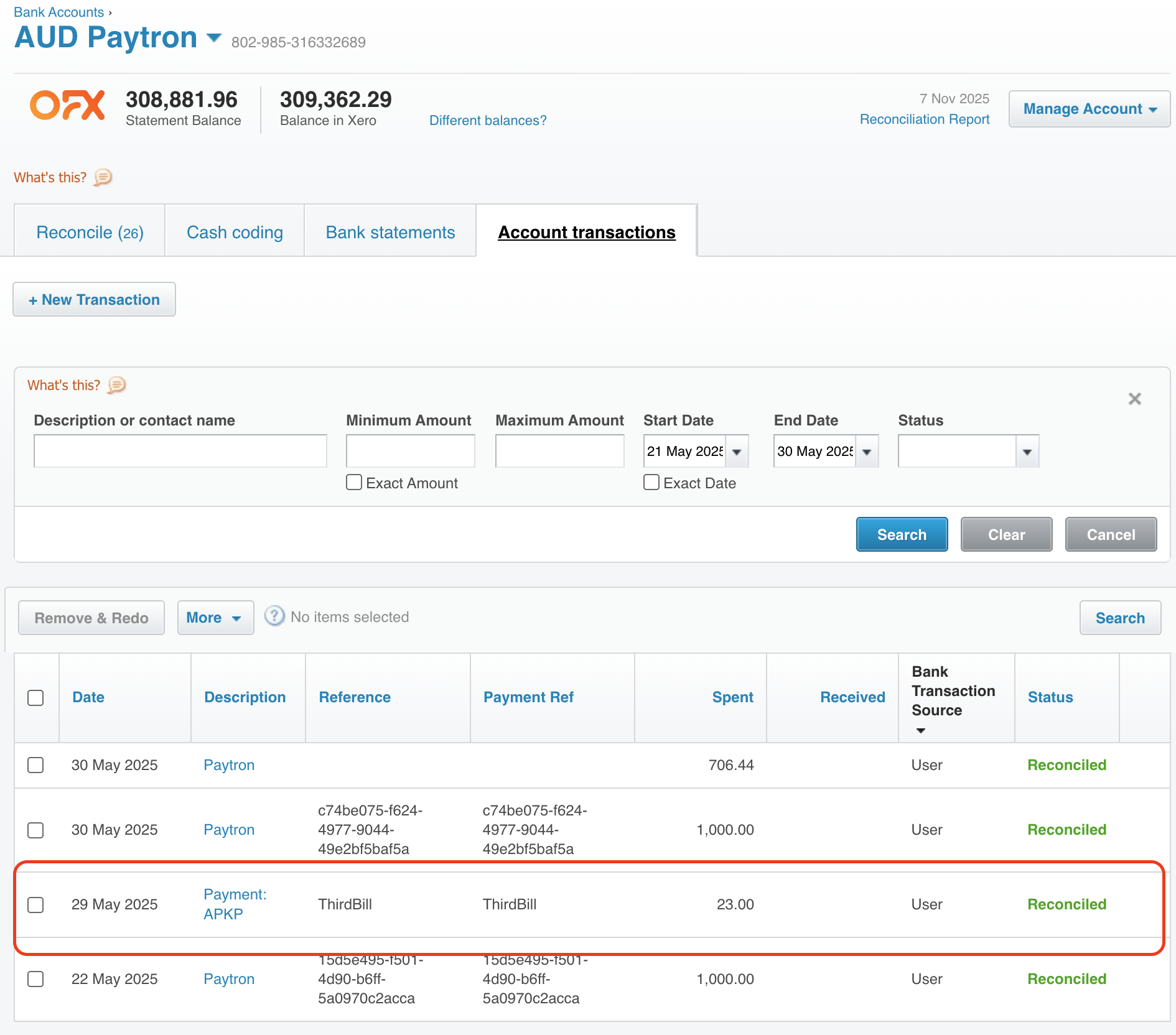
Task: Switch to the Reconcile (26) tab
Action: [x=90, y=232]
